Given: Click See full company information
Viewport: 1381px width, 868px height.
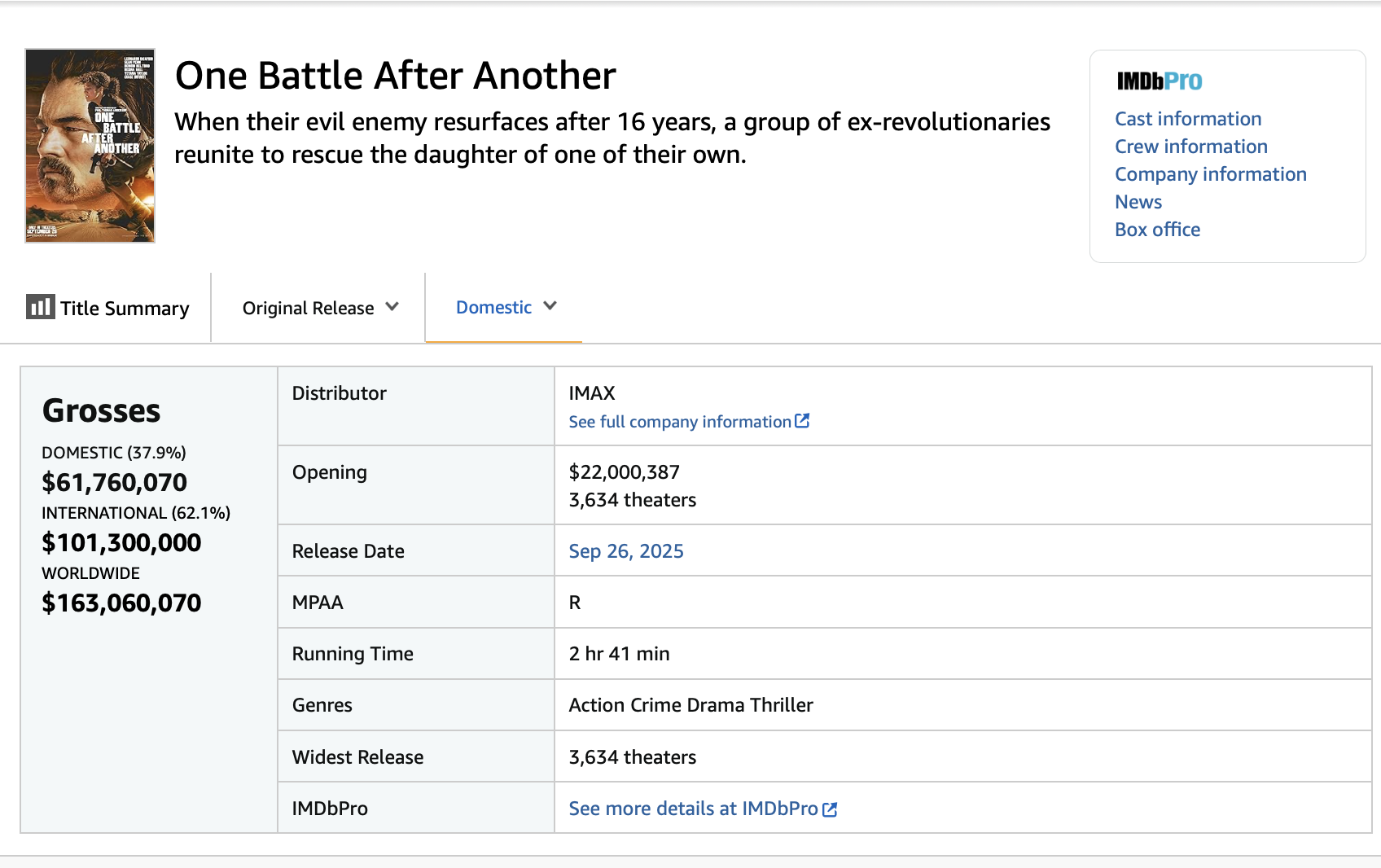Looking at the screenshot, I should coord(679,422).
